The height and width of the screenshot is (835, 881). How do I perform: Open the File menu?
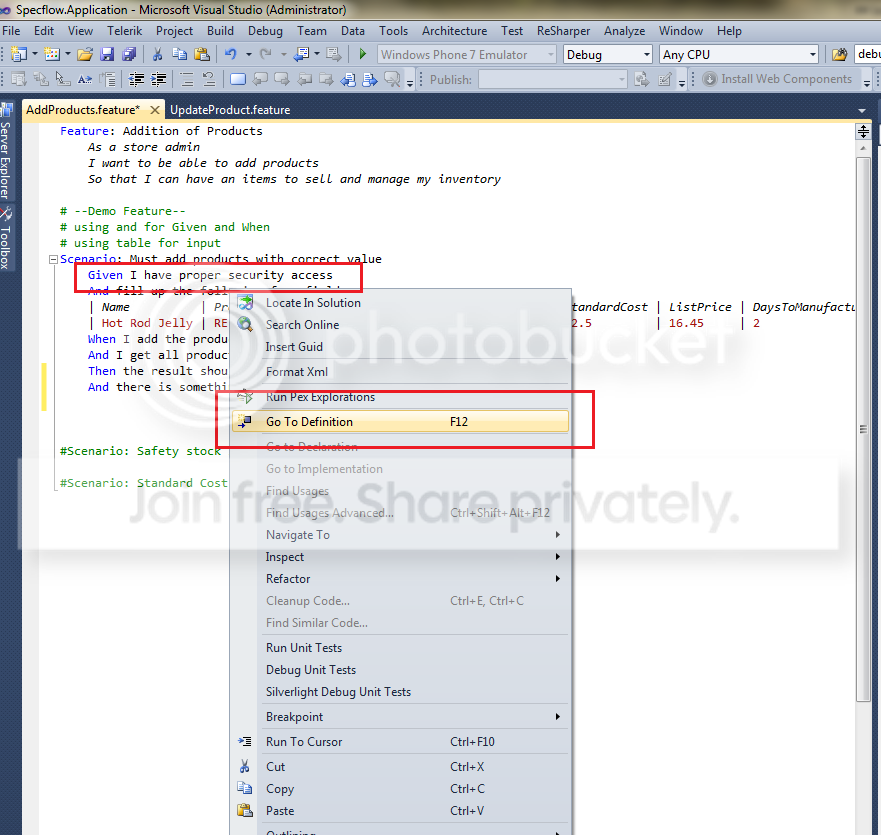pos(11,31)
